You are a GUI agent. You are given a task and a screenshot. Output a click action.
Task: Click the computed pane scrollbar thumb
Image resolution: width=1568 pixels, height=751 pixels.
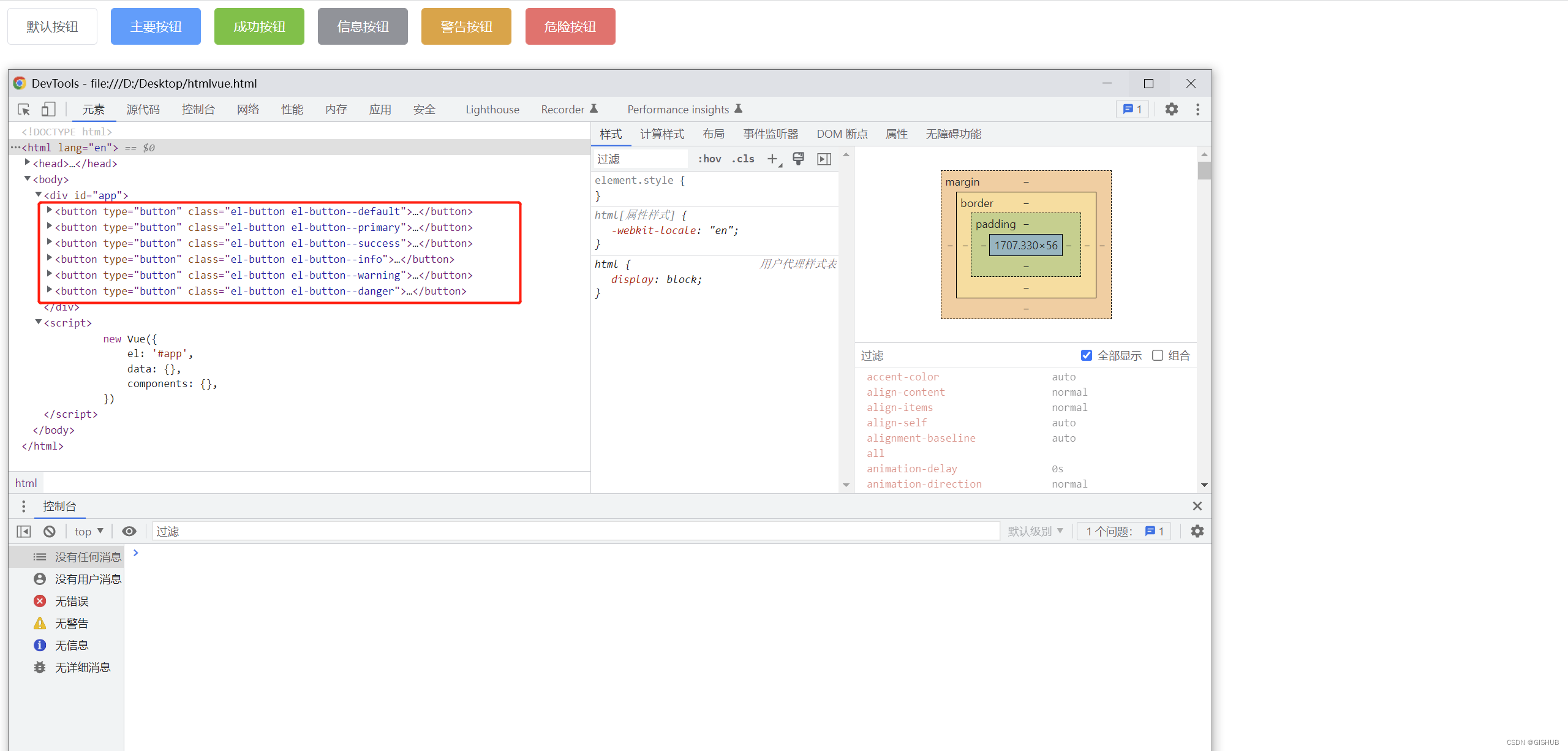point(1204,170)
